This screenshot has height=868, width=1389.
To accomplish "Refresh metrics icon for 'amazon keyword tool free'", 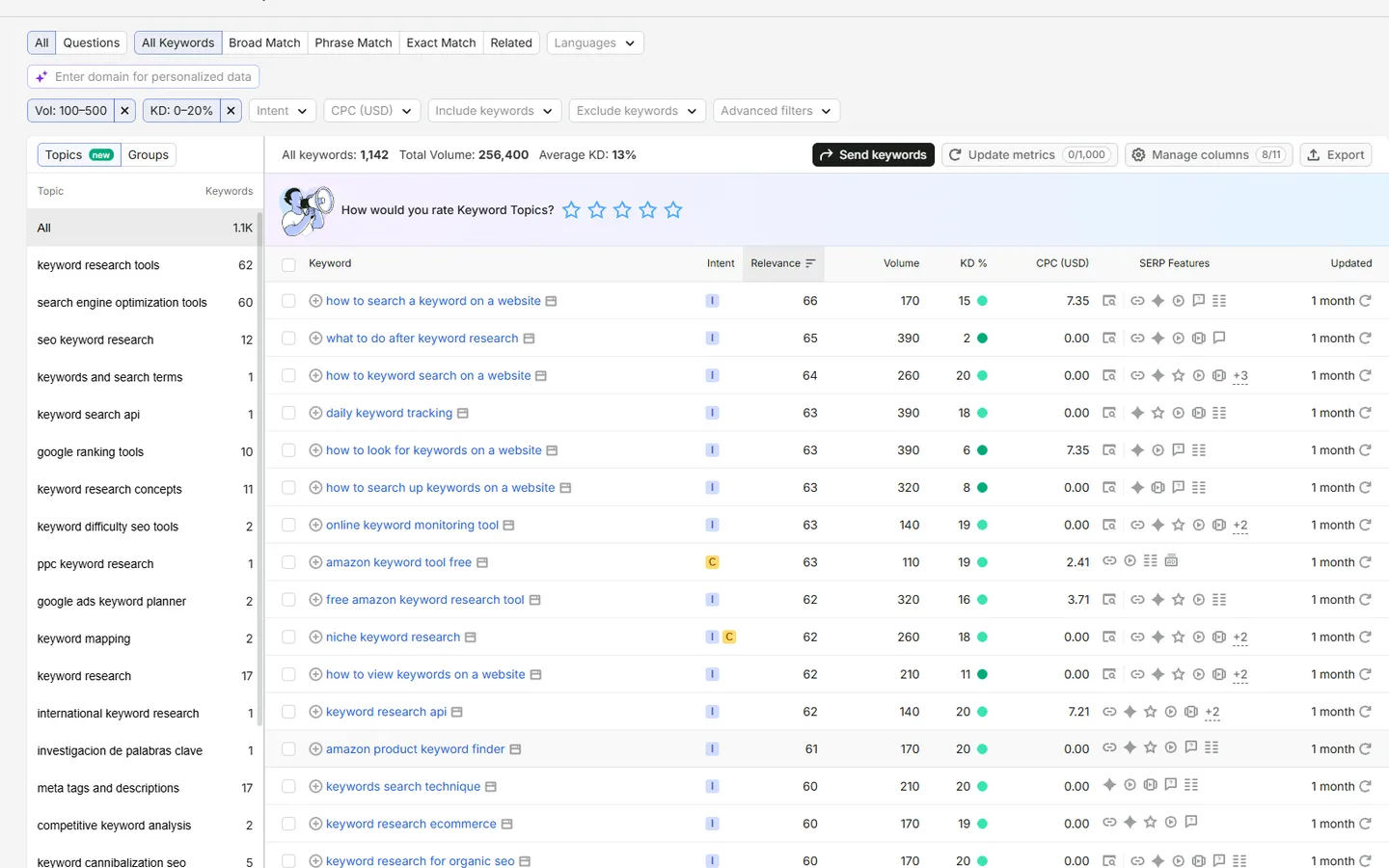I will [x=1366, y=562].
